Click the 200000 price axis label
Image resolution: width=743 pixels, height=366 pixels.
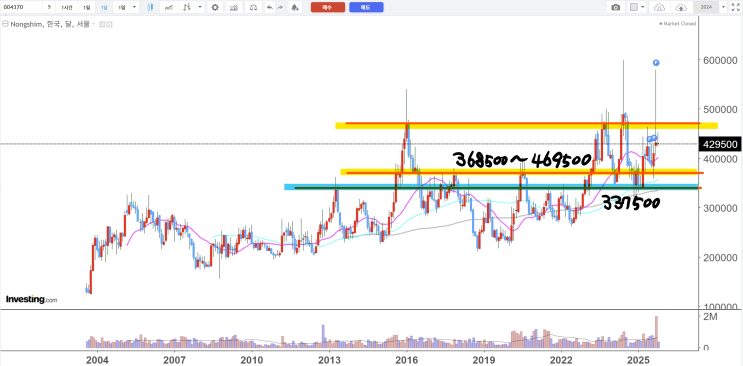[x=719, y=257]
